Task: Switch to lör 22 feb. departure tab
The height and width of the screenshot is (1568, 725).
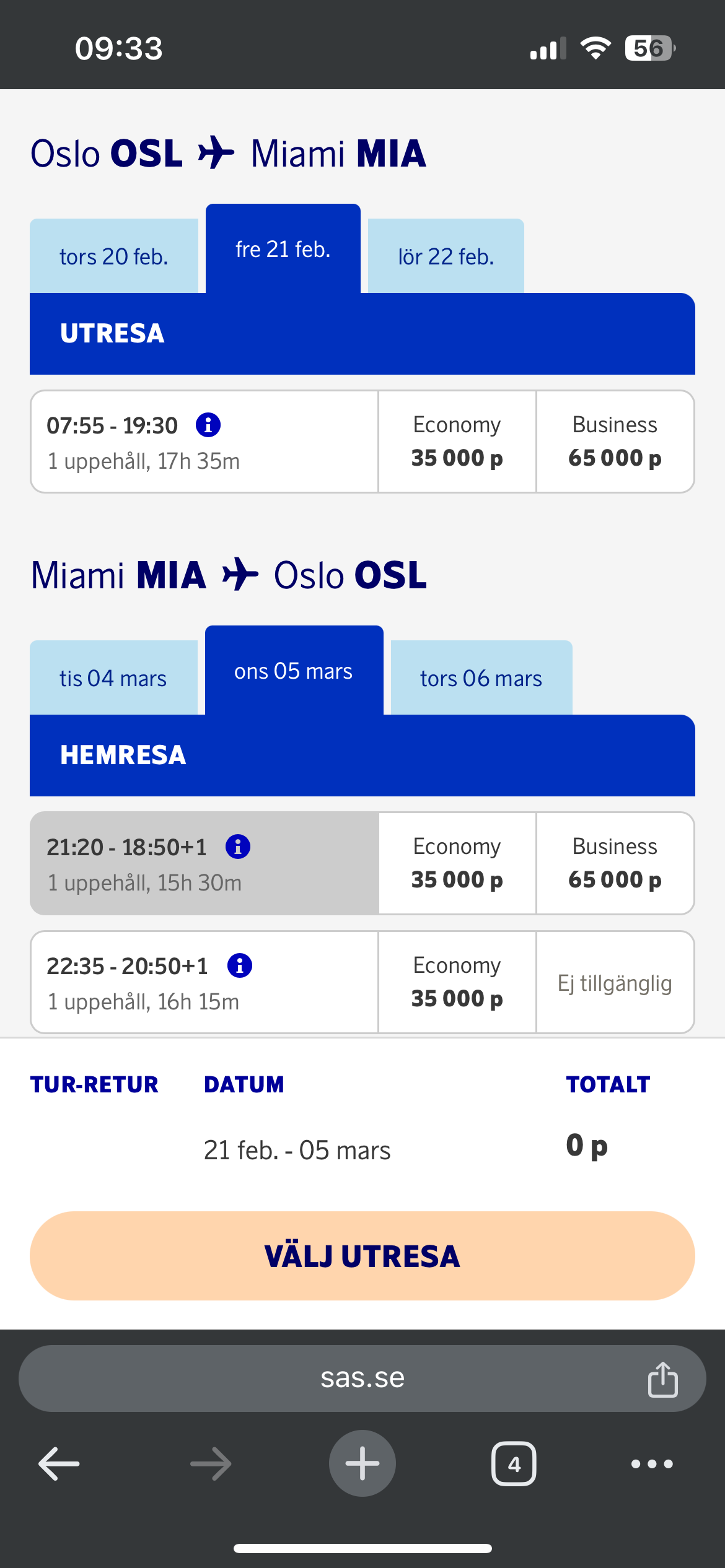Action: point(446,256)
